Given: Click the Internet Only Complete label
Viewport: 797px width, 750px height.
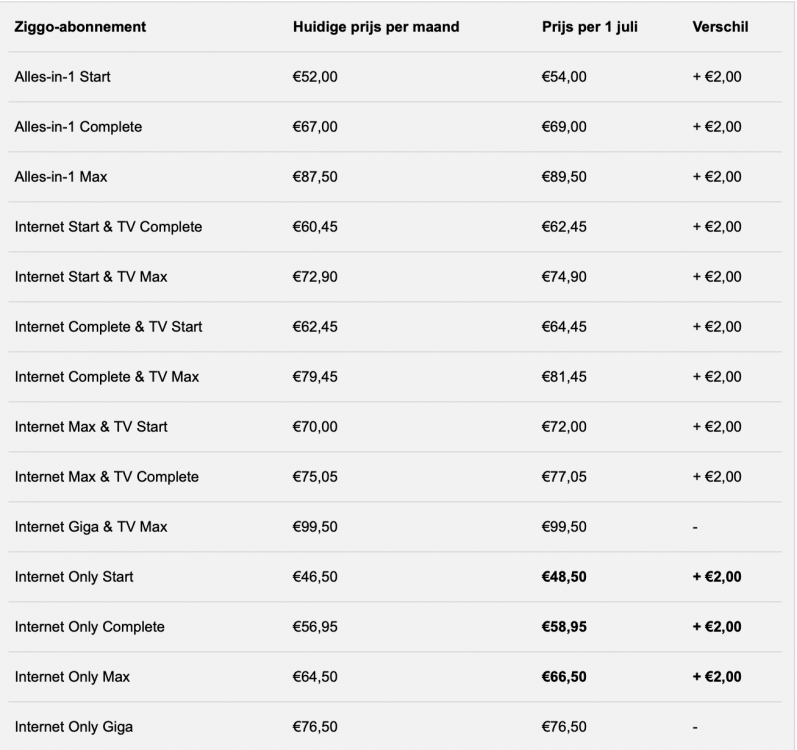Looking at the screenshot, I should (89, 627).
